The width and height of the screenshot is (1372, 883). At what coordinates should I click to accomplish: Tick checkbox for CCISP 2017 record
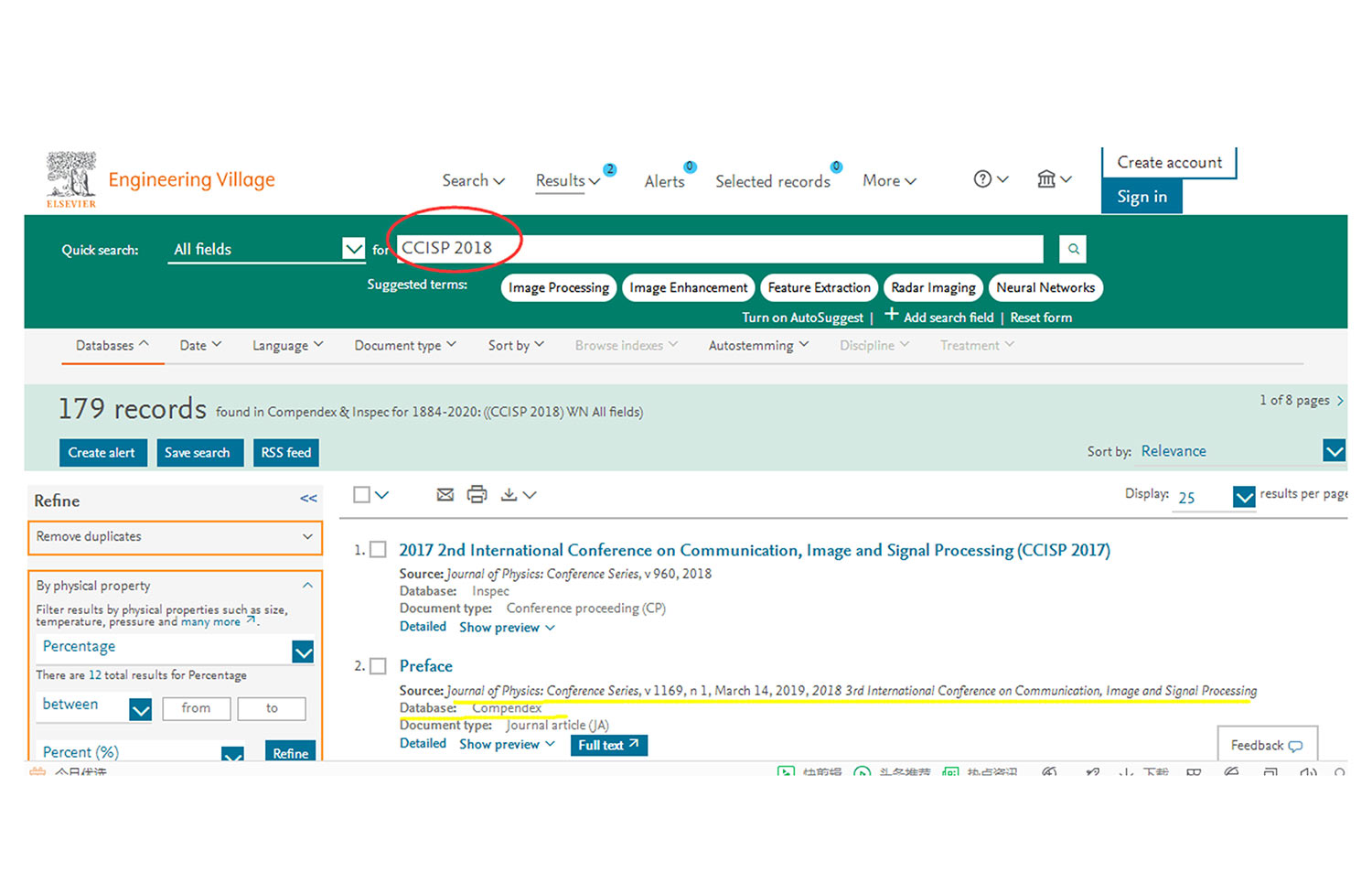pos(378,551)
